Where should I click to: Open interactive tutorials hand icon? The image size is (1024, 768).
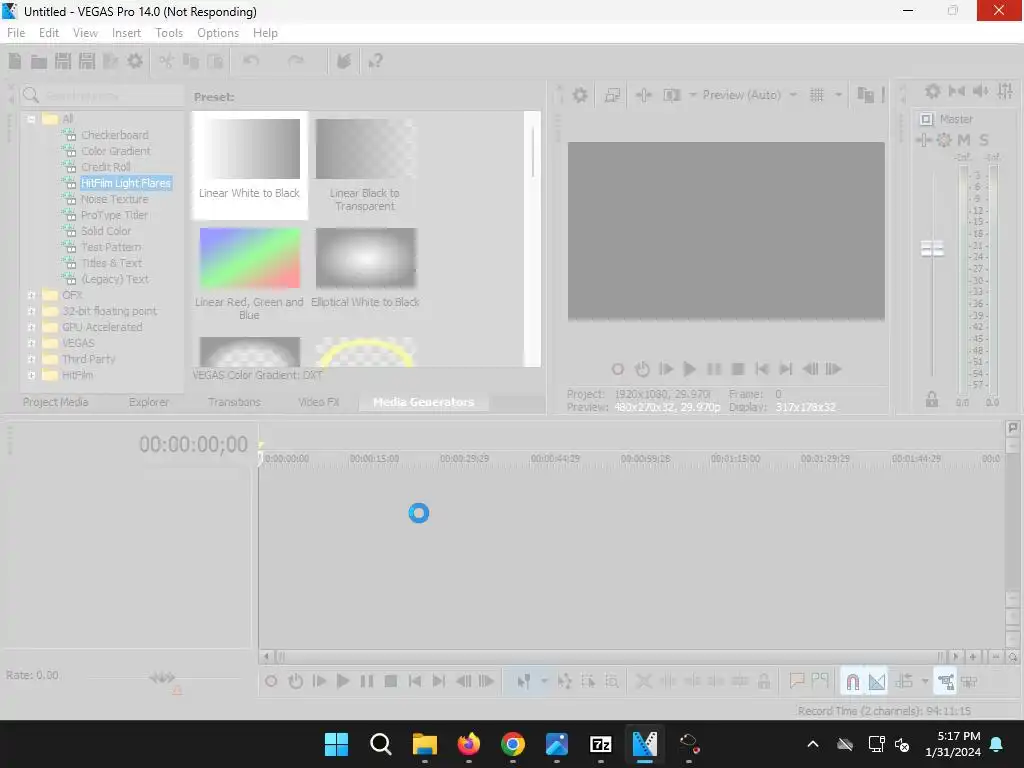(344, 61)
